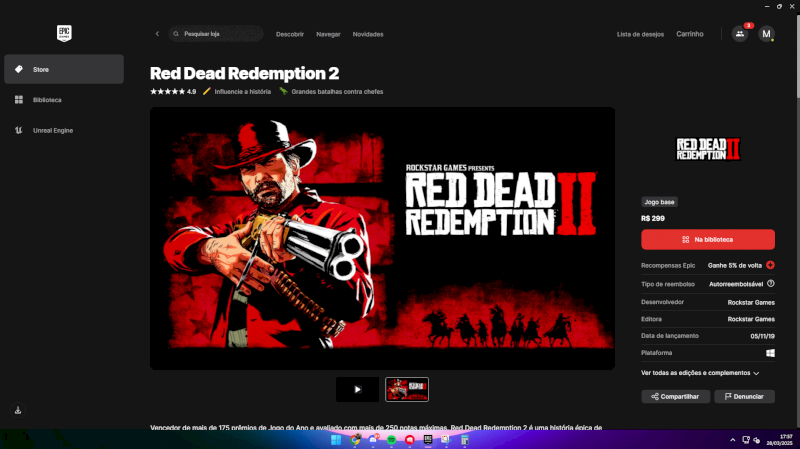Switch to the Navegar tab
Viewport: 800px width, 449px height.
click(x=328, y=34)
